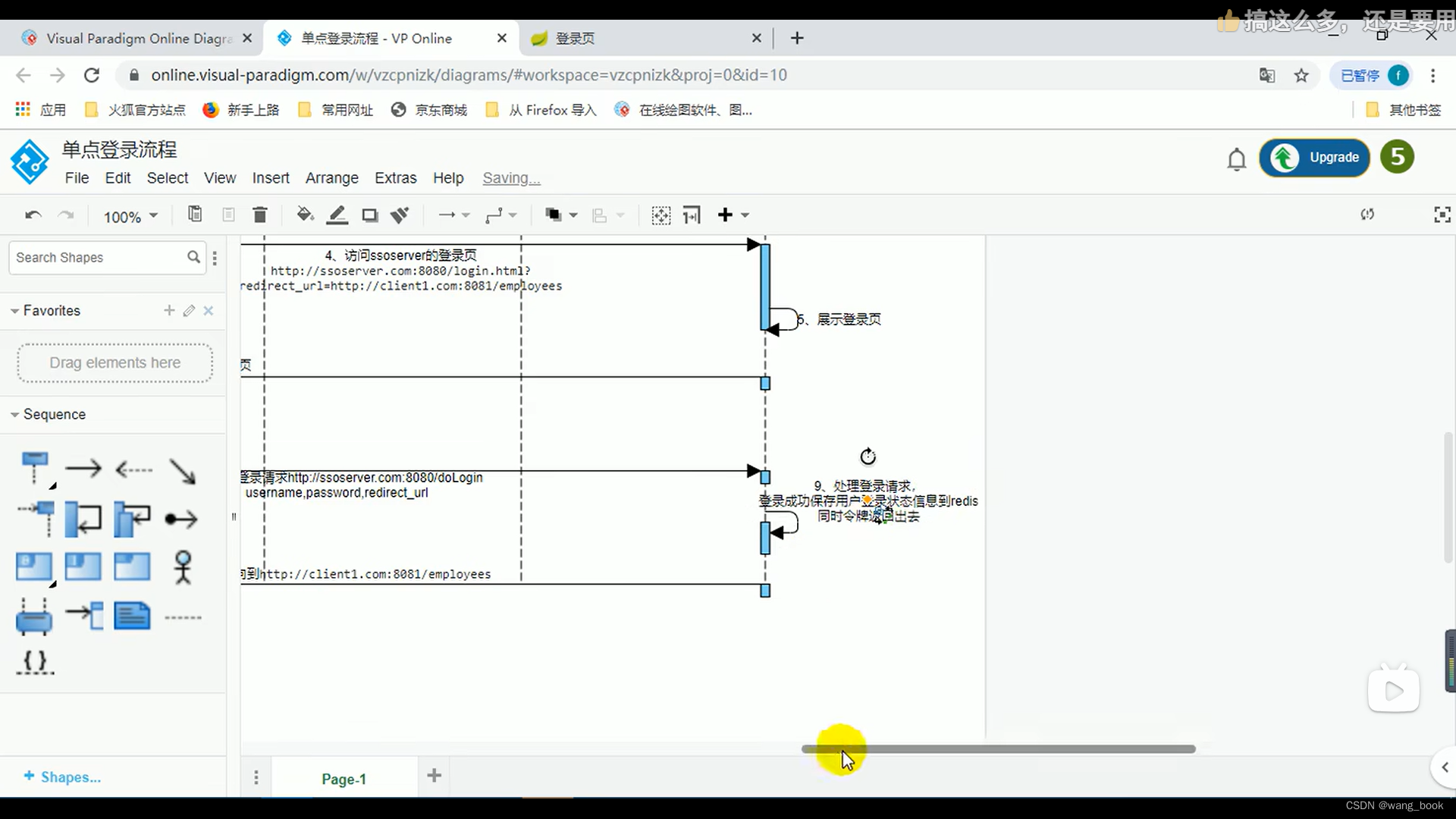The width and height of the screenshot is (1456, 819).
Task: Pick the dashed return message arrow shape
Action: point(133,470)
